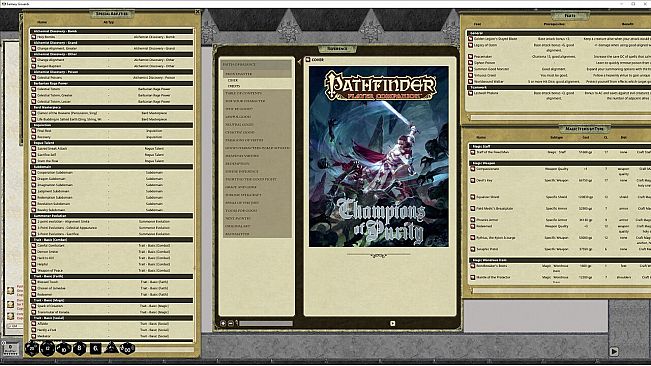Open the Redeemer faith trait link icon
The width and height of the screenshot is (651, 366).
[x=34, y=294]
